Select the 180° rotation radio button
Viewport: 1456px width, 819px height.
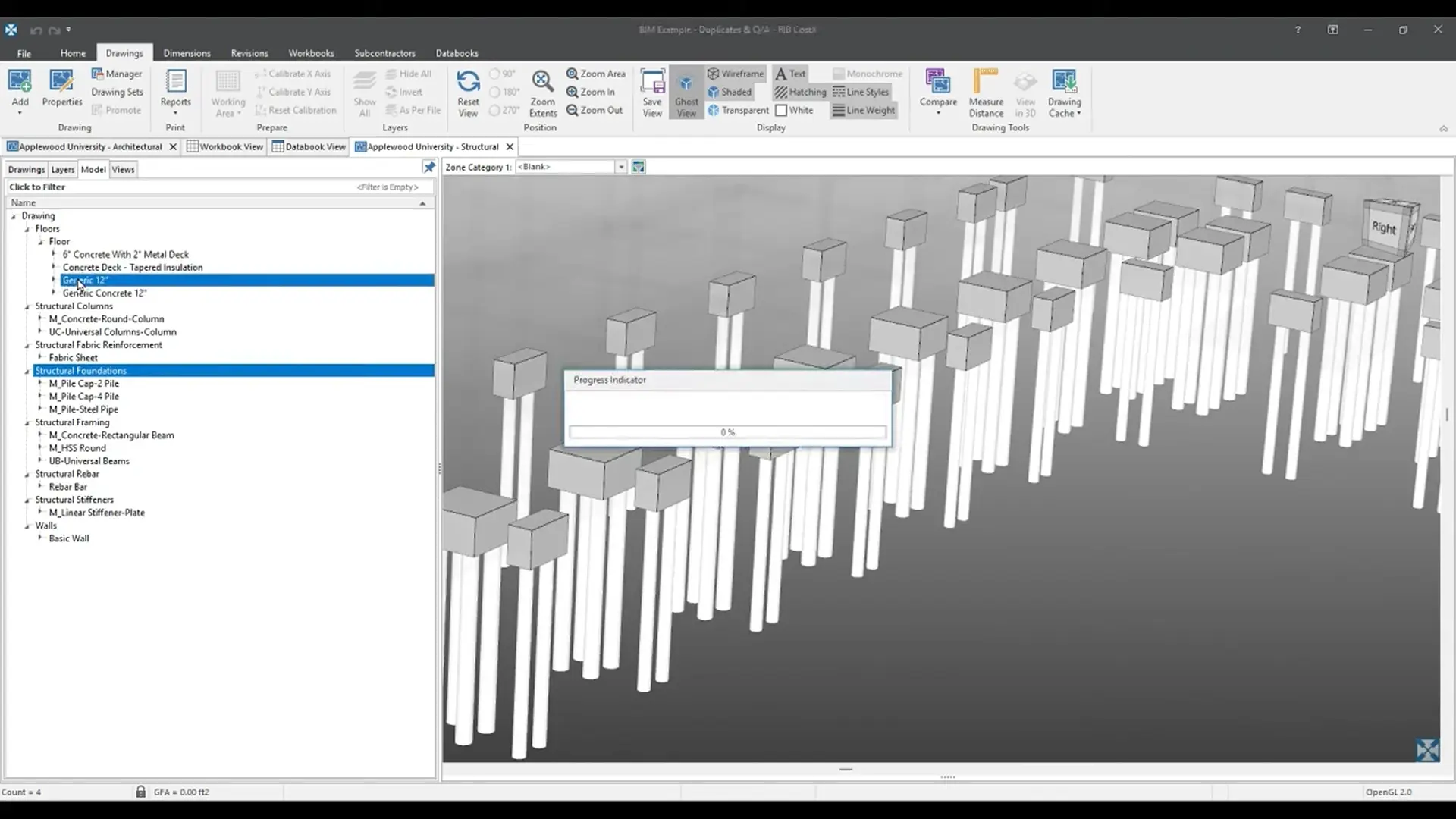tap(494, 92)
